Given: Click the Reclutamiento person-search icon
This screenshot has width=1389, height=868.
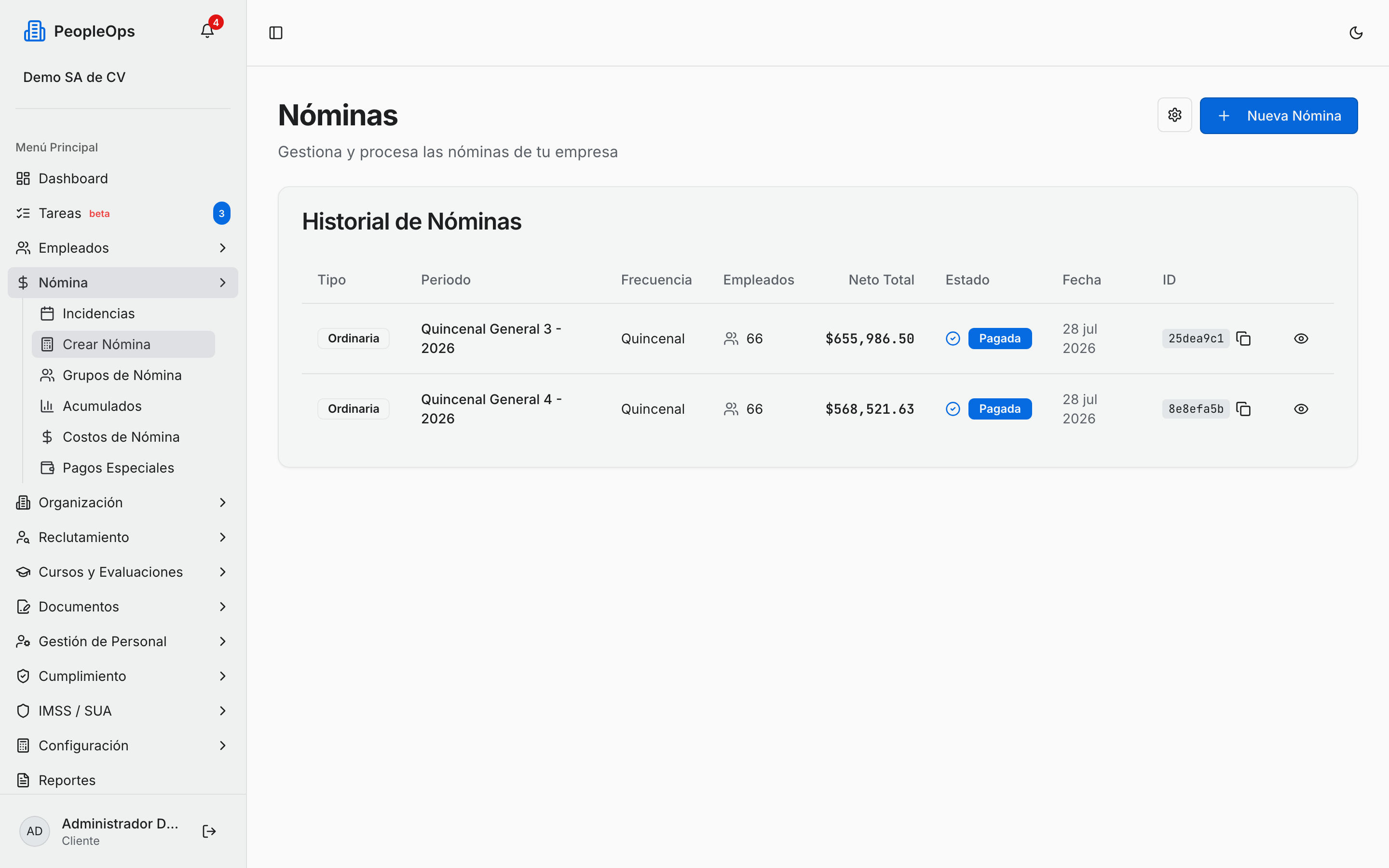Looking at the screenshot, I should (23, 537).
